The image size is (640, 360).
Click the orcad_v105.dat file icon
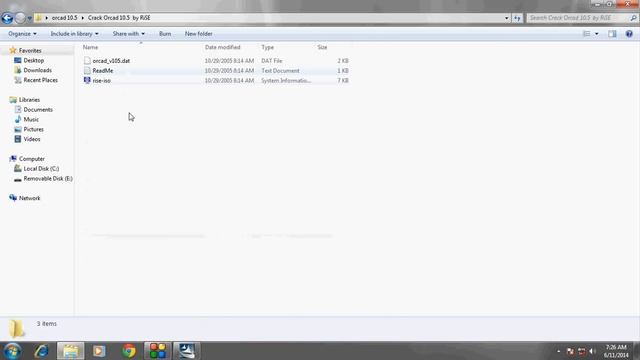click(87, 60)
